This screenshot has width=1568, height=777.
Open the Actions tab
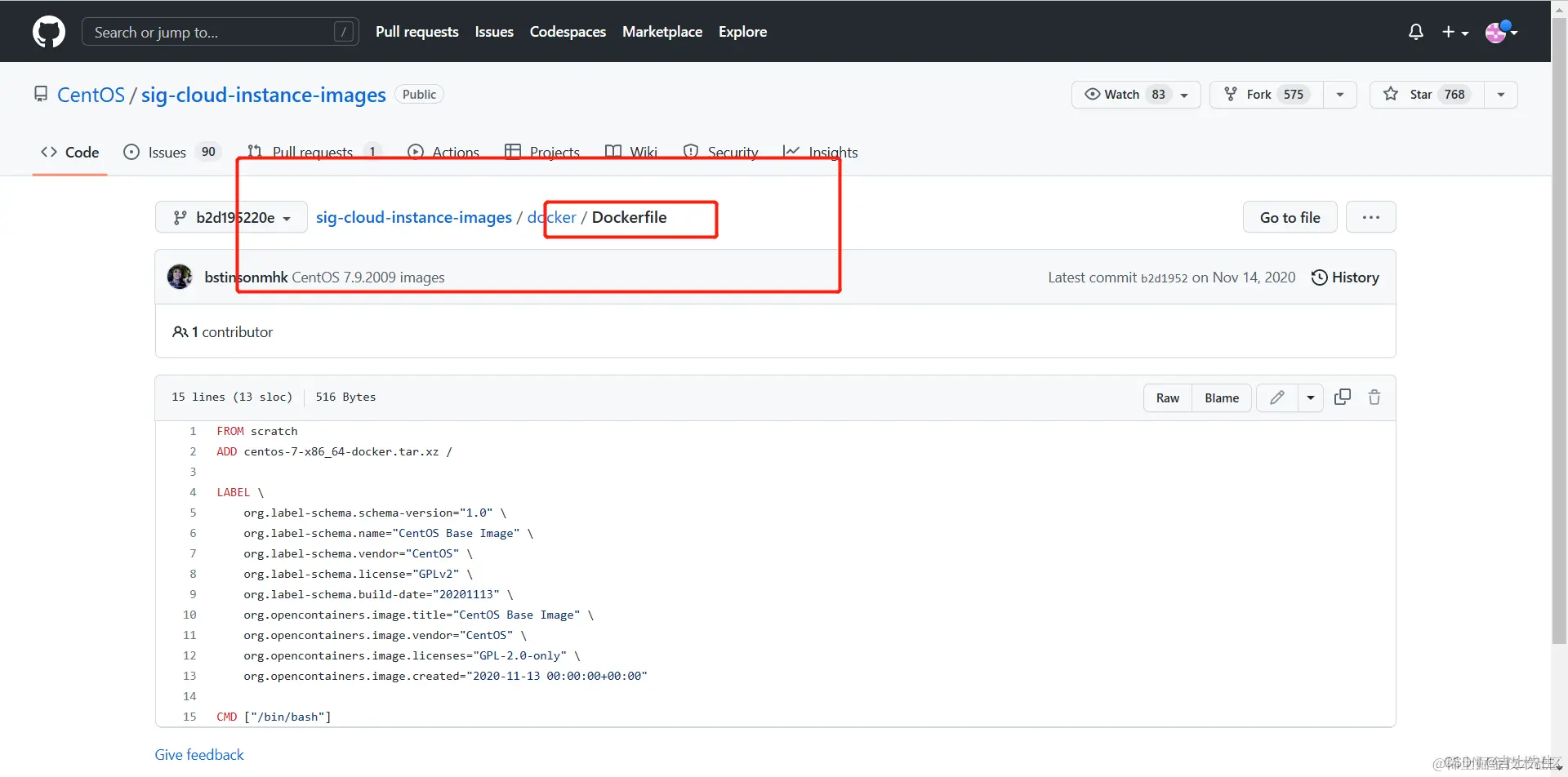pyautogui.click(x=443, y=152)
